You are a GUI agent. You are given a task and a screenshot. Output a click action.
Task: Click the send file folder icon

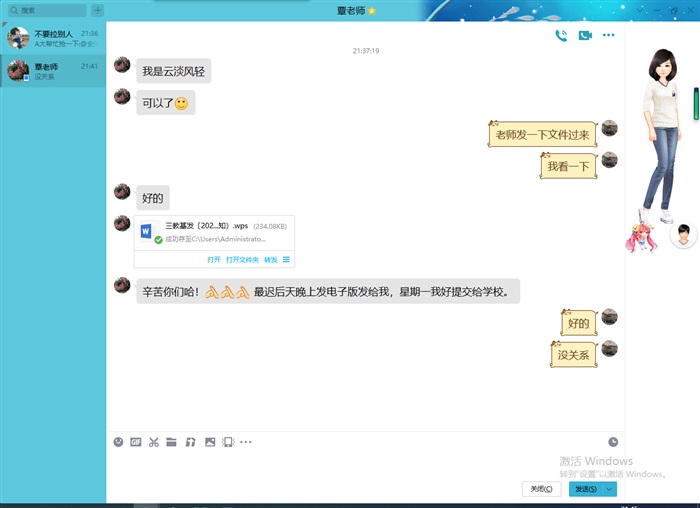171,442
